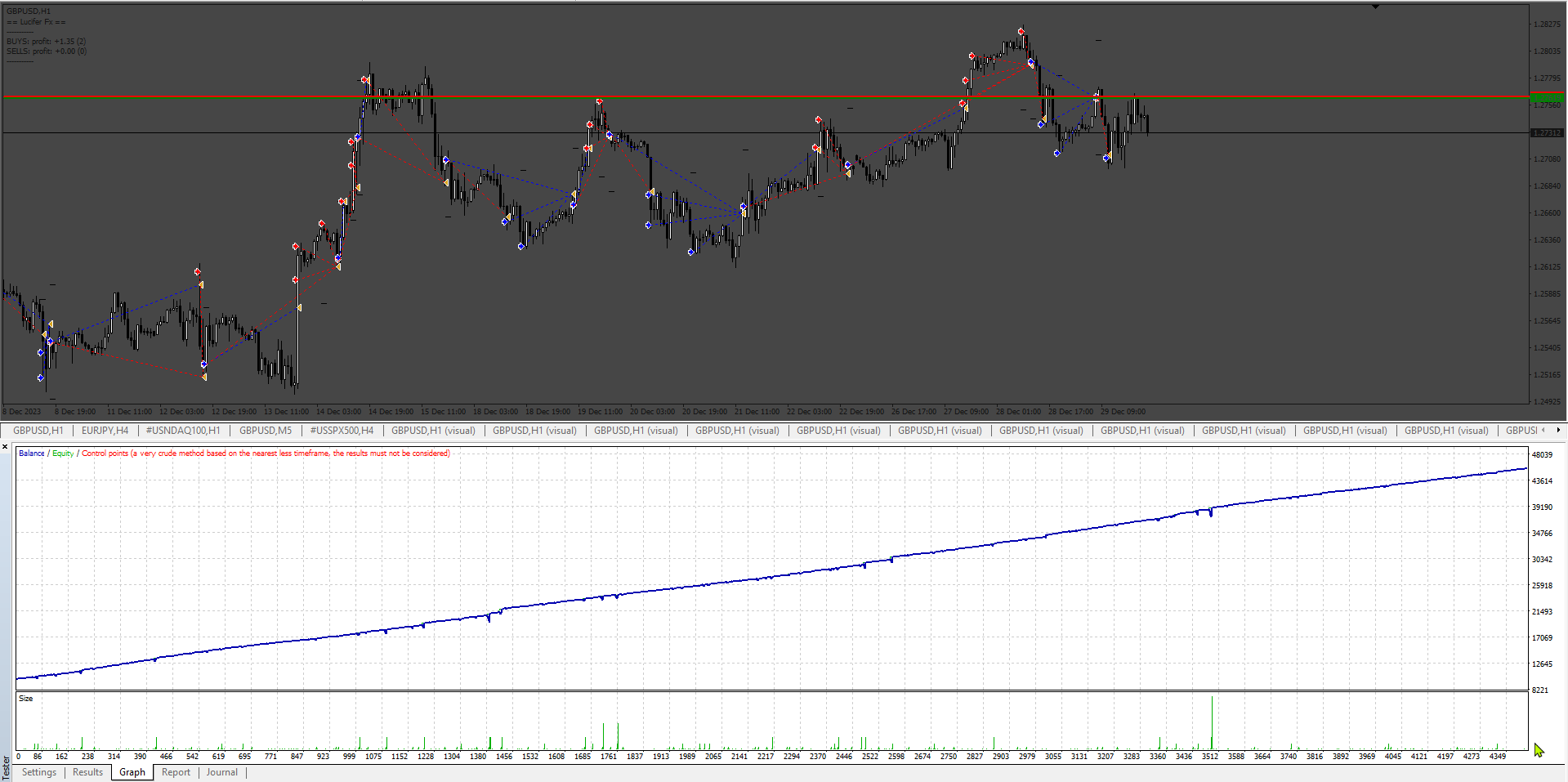Select the Graph tab in the tester
Viewport: 1568px width, 782px height.
coord(132,772)
